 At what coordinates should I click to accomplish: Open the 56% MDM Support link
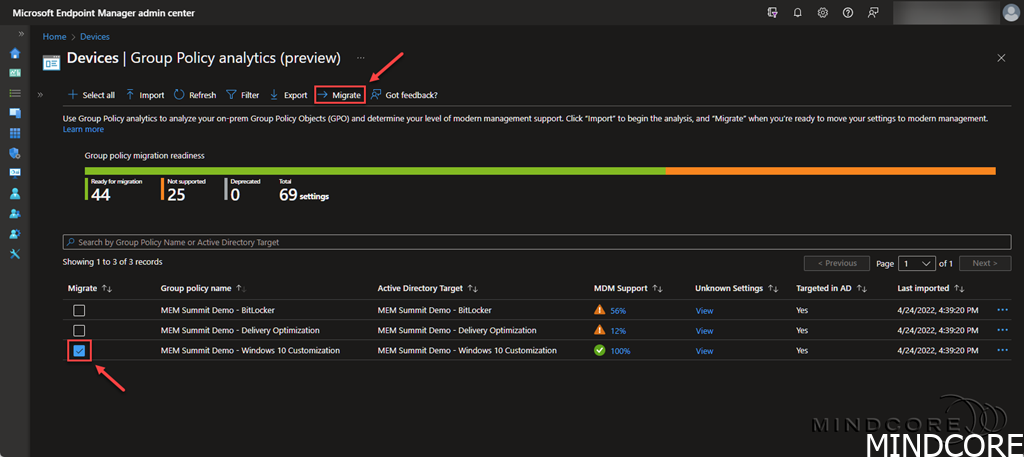tap(618, 311)
